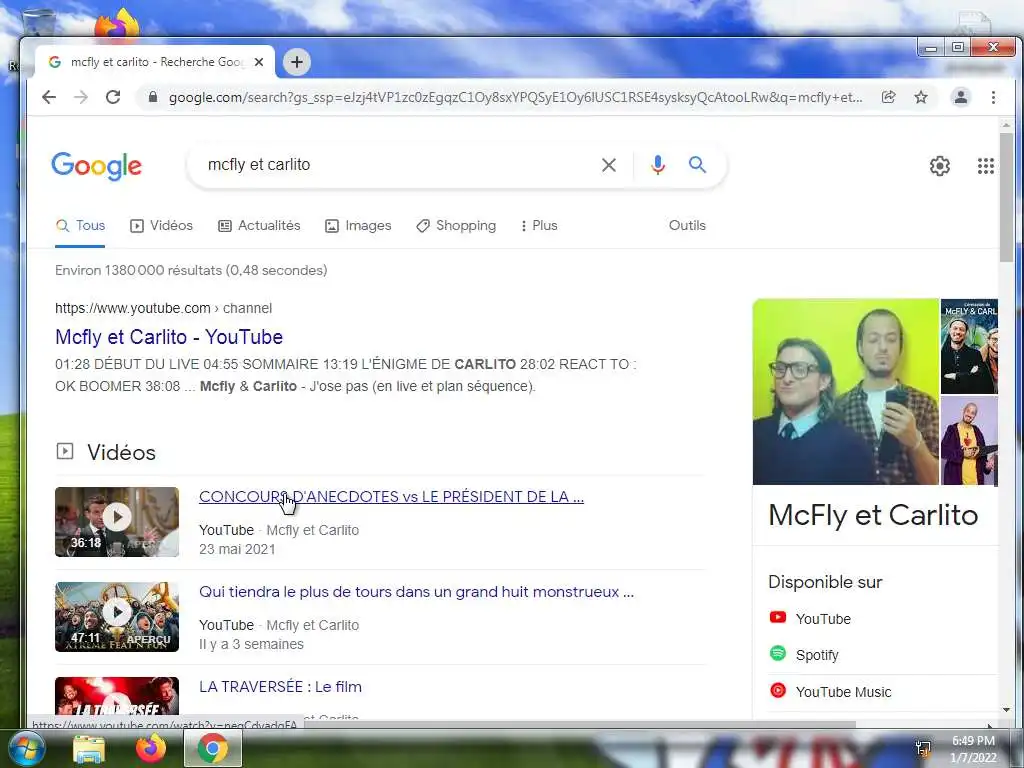Bookmark this page with the star
The image size is (1024, 768).
click(x=921, y=97)
